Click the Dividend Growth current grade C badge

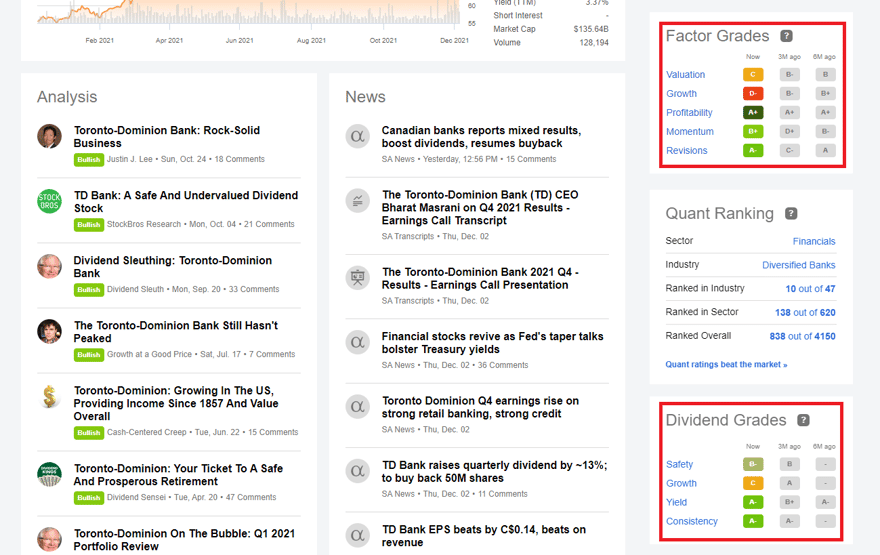[753, 483]
